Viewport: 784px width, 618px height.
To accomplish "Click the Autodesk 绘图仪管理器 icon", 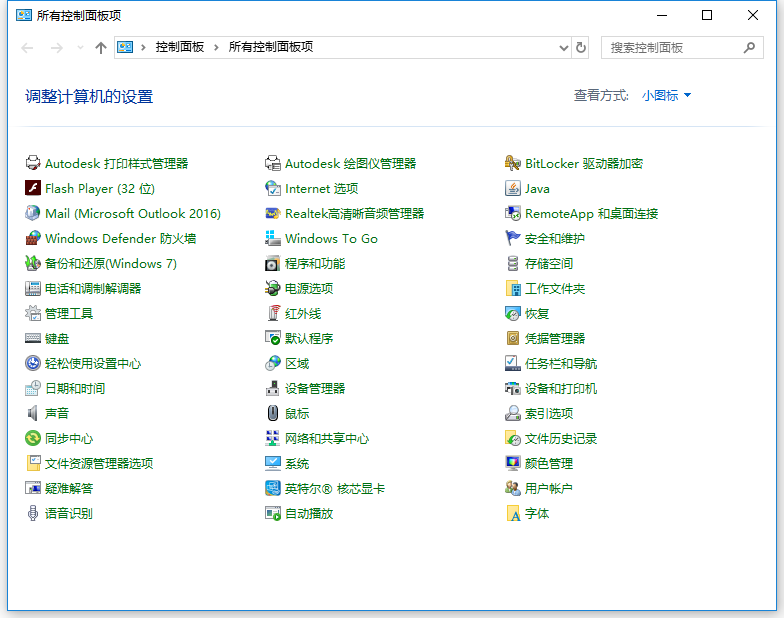I will pos(273,163).
